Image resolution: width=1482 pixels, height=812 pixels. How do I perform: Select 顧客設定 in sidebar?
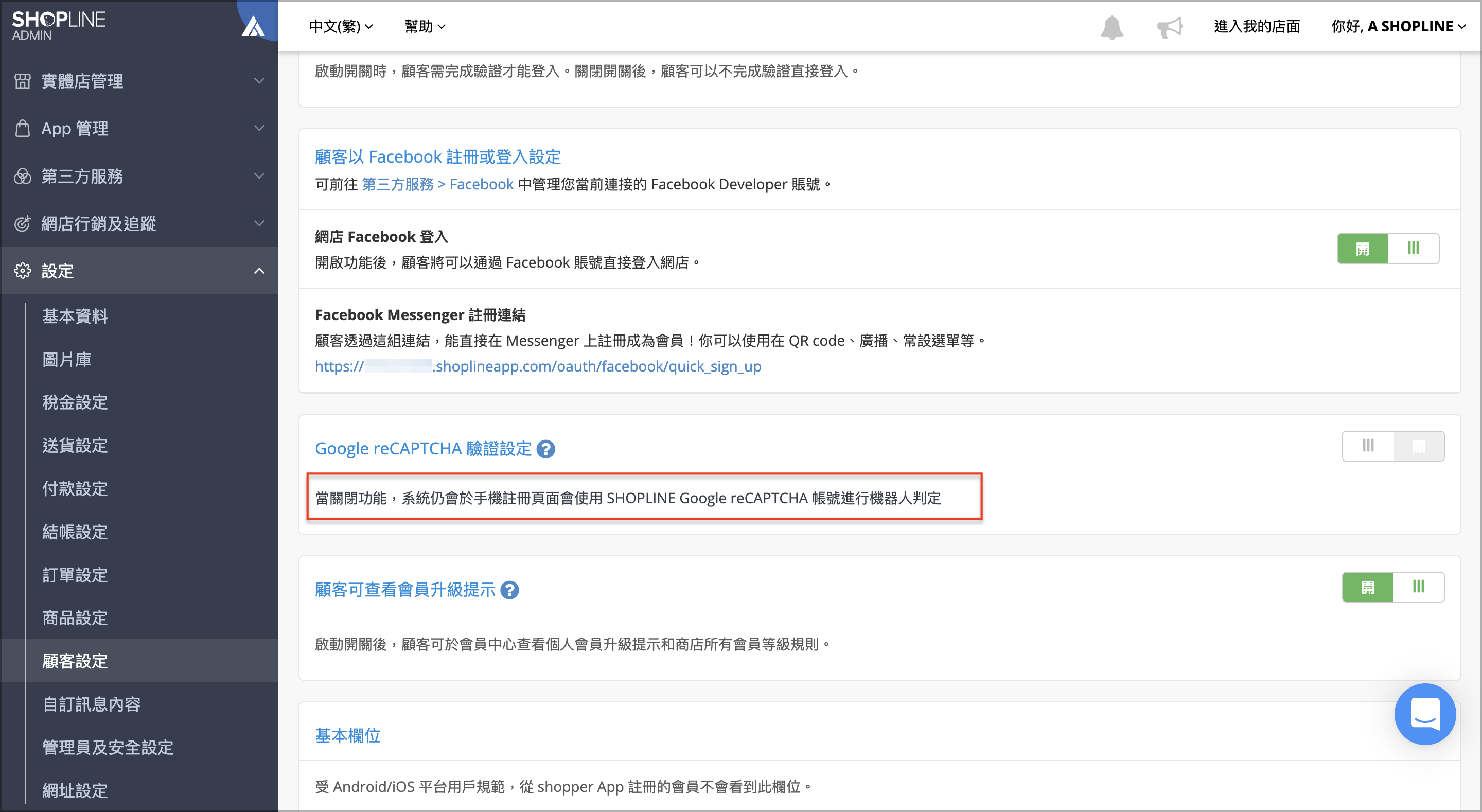75,661
